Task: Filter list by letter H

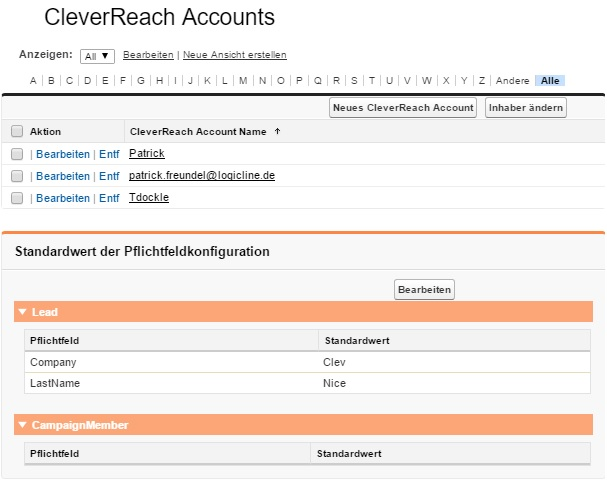Action: click(159, 81)
